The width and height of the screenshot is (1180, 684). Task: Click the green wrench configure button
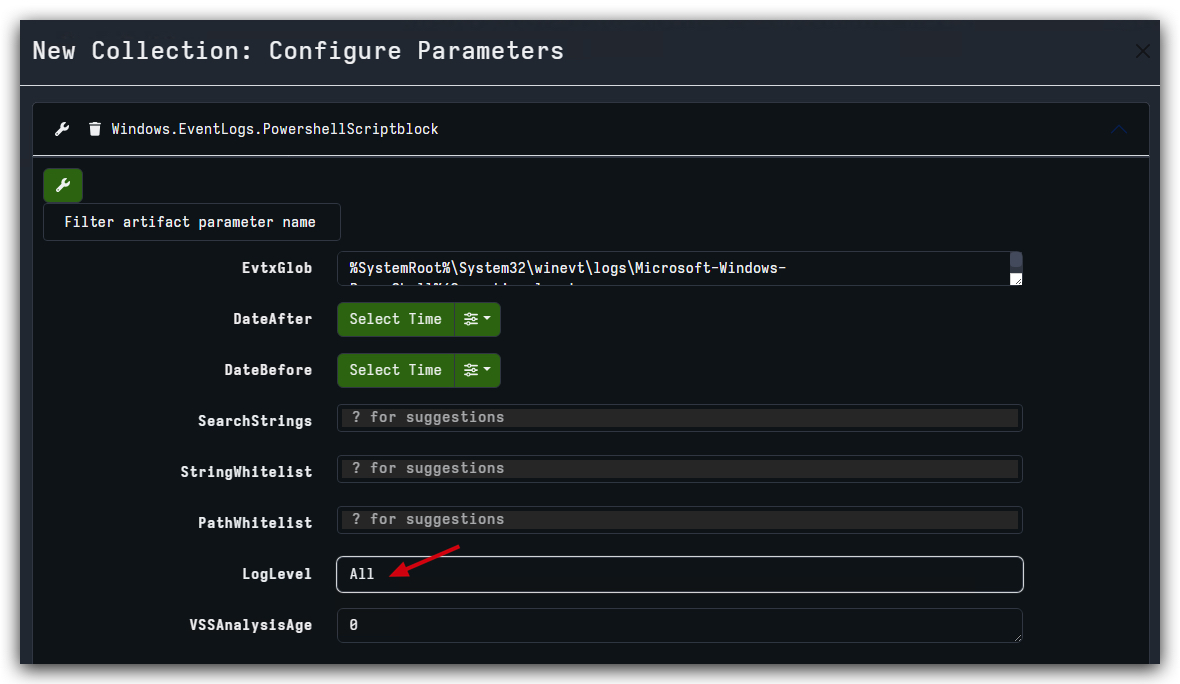coord(63,185)
